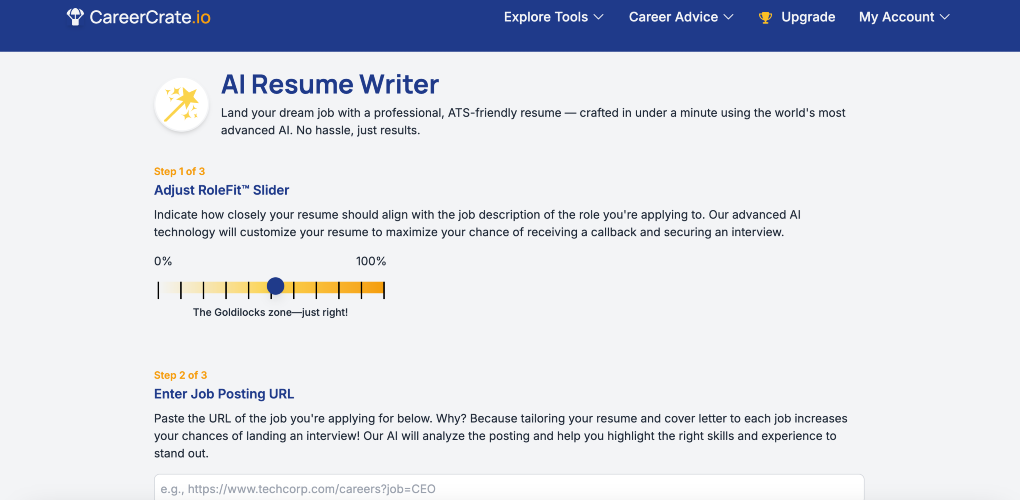Viewport: 1020px width, 500px height.
Task: Click the '0%' slider label
Action: pos(163,261)
